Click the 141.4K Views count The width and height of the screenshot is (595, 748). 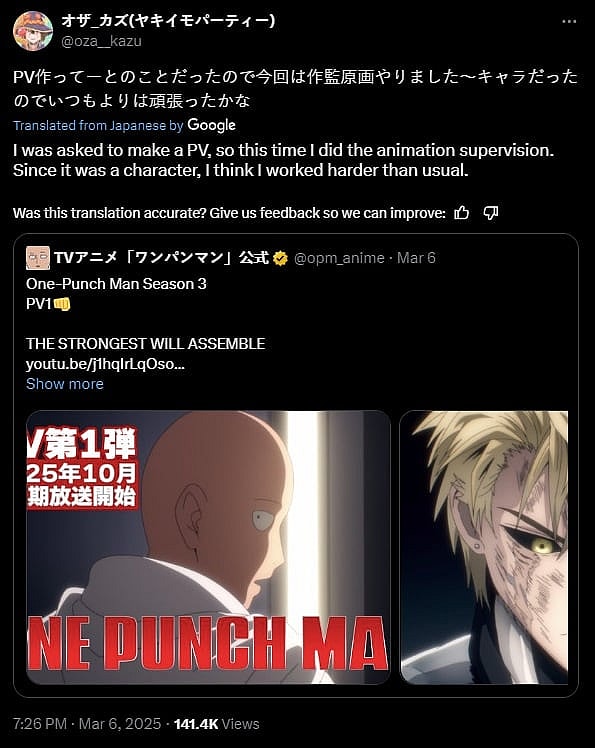(217, 724)
